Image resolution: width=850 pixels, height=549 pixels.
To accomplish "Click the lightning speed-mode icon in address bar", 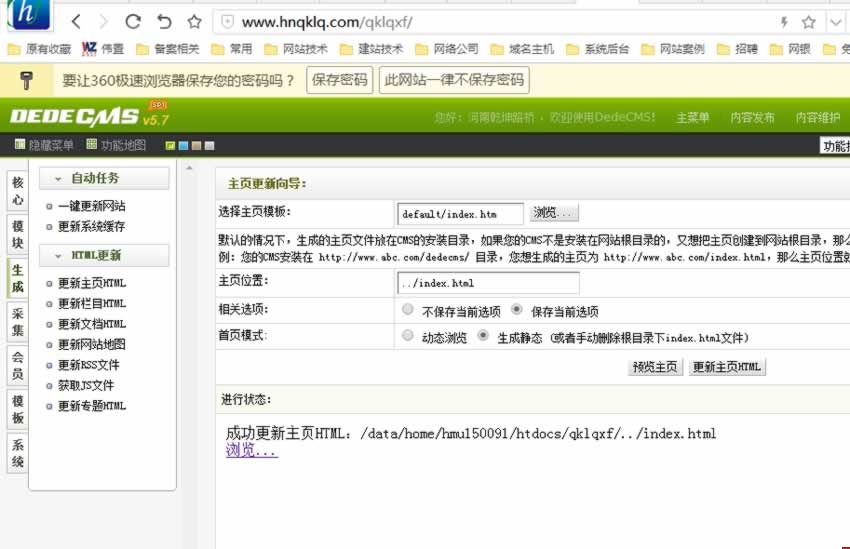I will click(x=783, y=21).
